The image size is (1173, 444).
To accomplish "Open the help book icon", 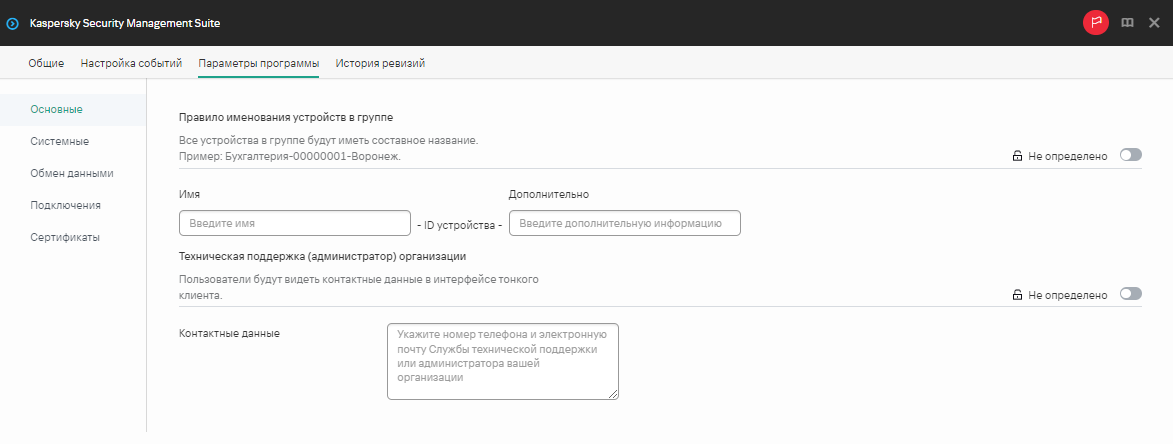I will click(x=1127, y=22).
